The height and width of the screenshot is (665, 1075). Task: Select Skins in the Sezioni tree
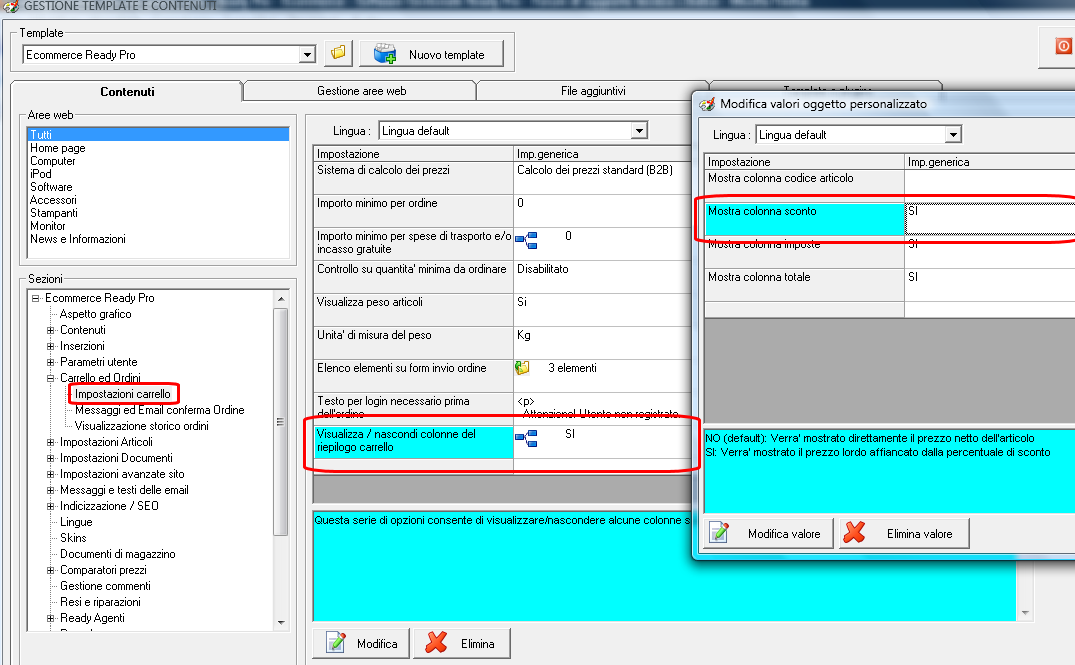pos(73,538)
